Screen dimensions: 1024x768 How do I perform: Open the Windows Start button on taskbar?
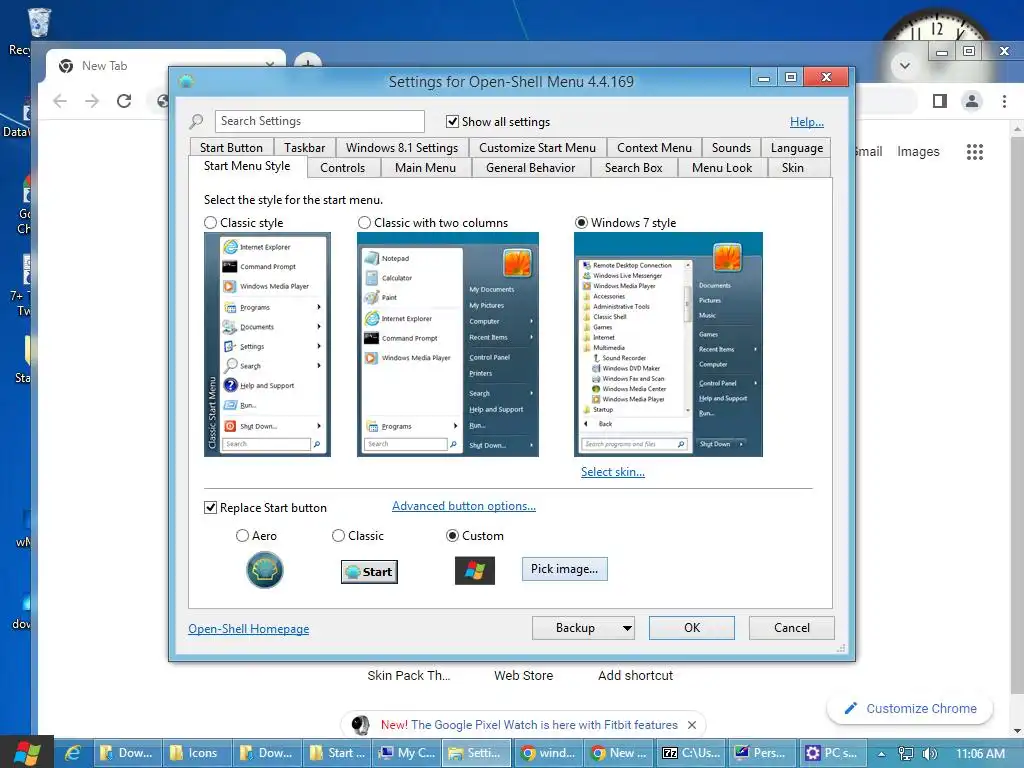26,753
